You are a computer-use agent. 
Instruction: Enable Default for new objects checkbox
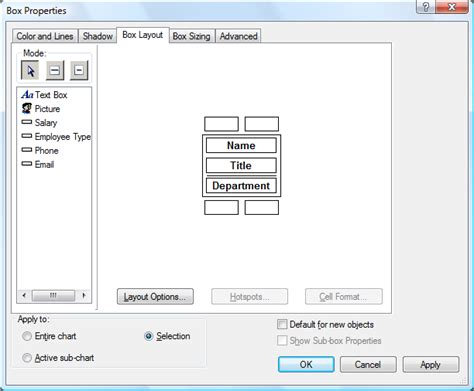pyautogui.click(x=282, y=324)
